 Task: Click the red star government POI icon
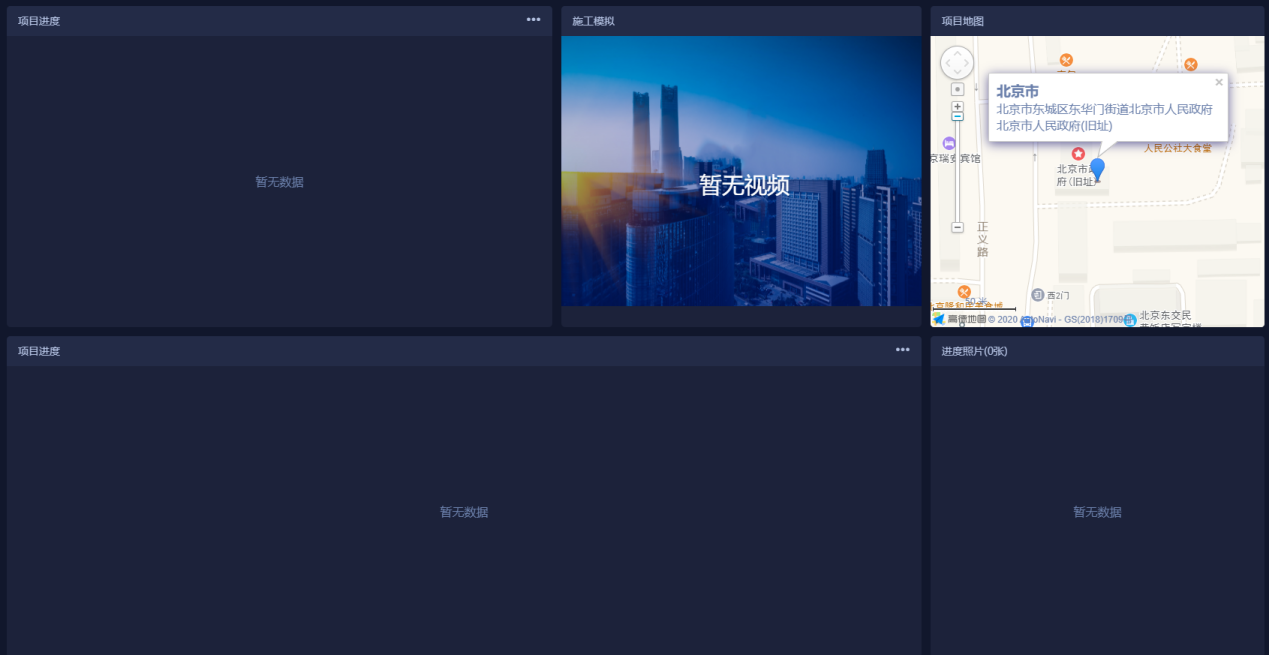pyautogui.click(x=1078, y=154)
